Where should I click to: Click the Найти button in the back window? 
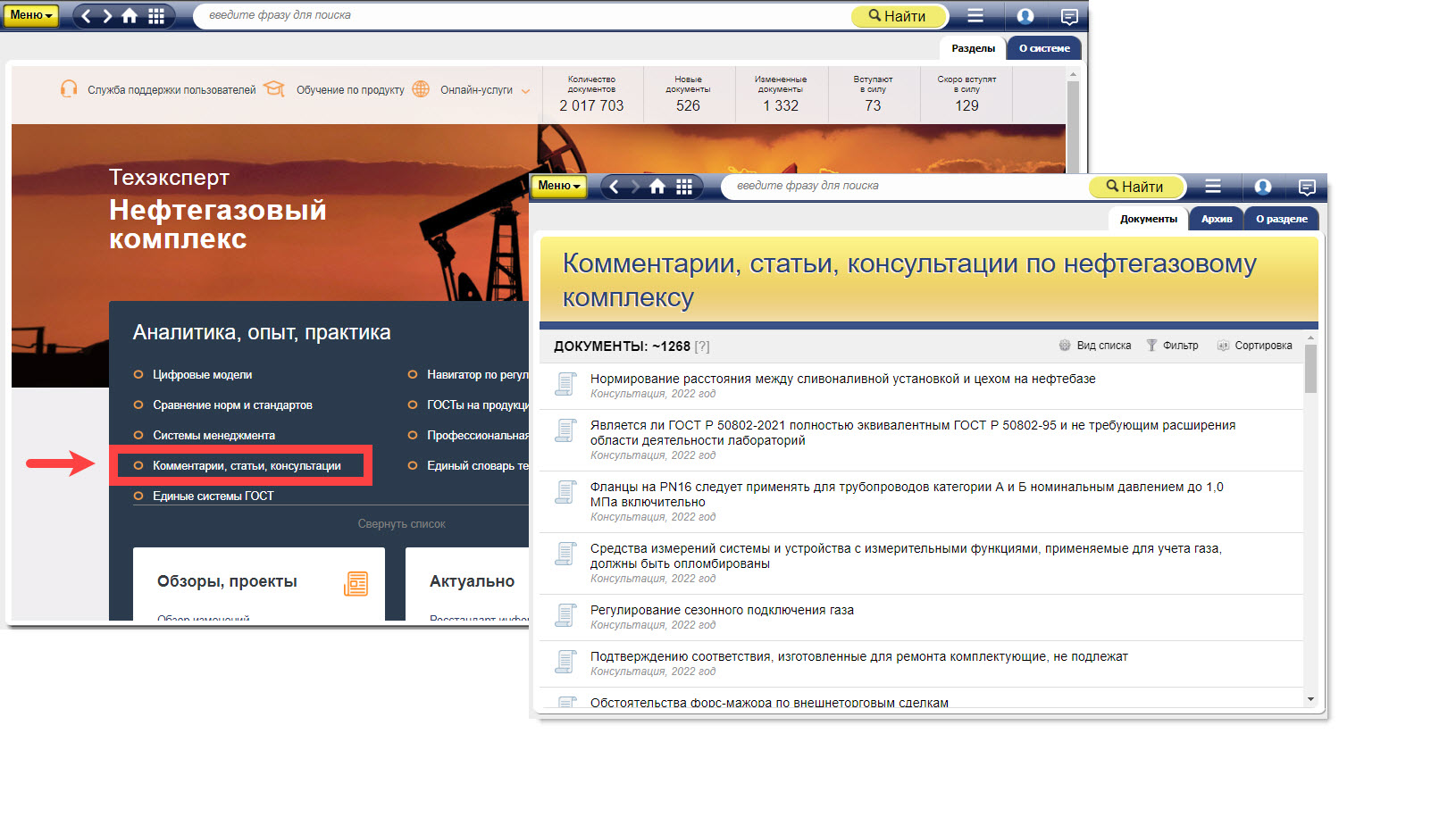point(898,16)
